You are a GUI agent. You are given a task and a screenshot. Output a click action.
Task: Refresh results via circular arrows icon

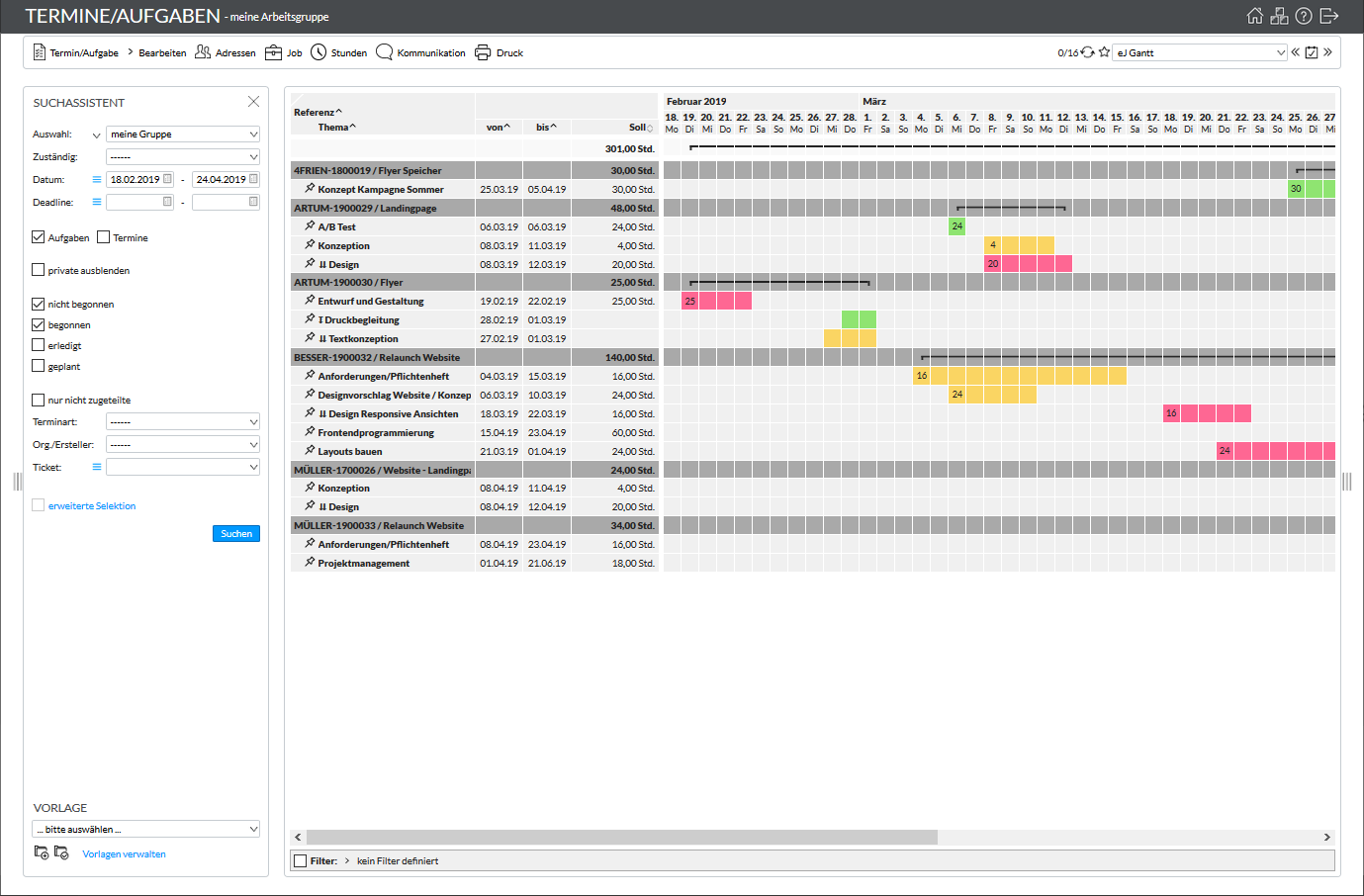[x=1088, y=52]
